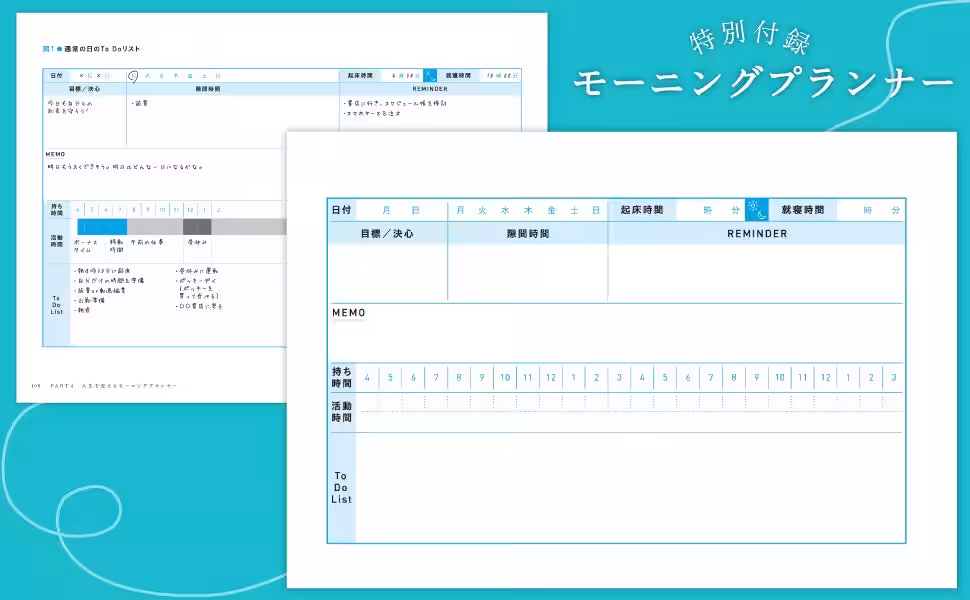Screen dimensions: 970x600
Task: Click the first 4 right after 持ち時間 label
Action: click(x=367, y=377)
